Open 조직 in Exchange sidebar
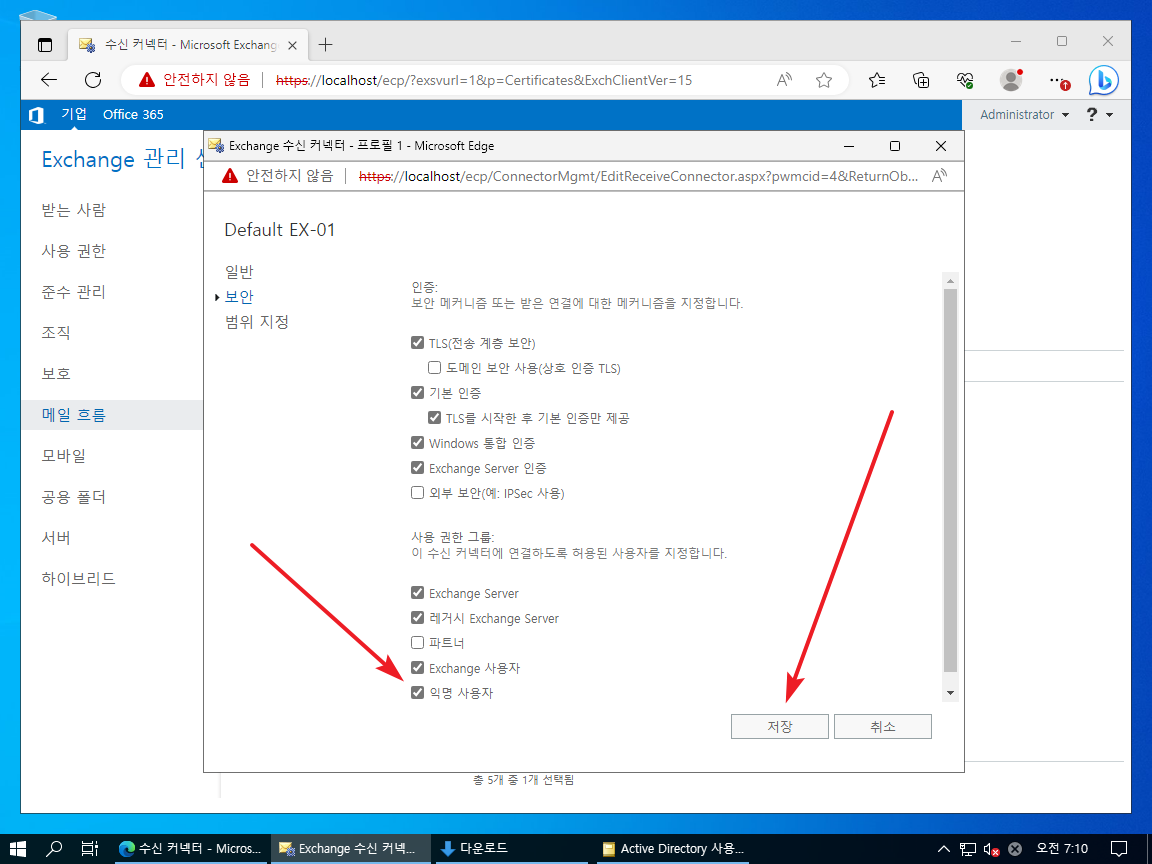This screenshot has height=864, width=1152. coord(56,333)
